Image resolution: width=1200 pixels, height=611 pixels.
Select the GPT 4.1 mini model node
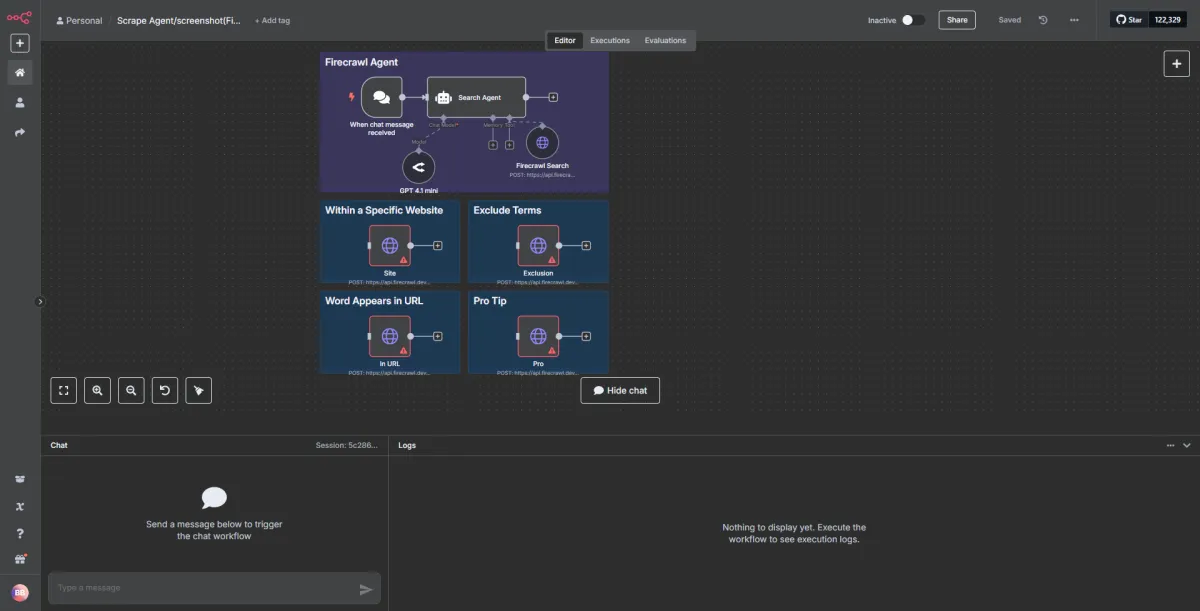point(418,167)
